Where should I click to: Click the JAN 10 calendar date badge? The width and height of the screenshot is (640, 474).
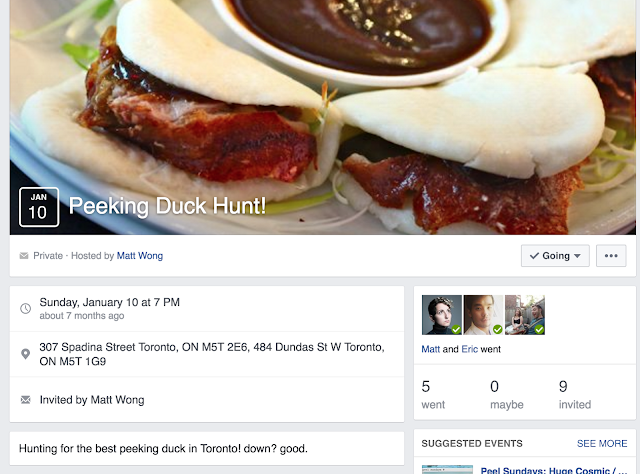coord(39,207)
